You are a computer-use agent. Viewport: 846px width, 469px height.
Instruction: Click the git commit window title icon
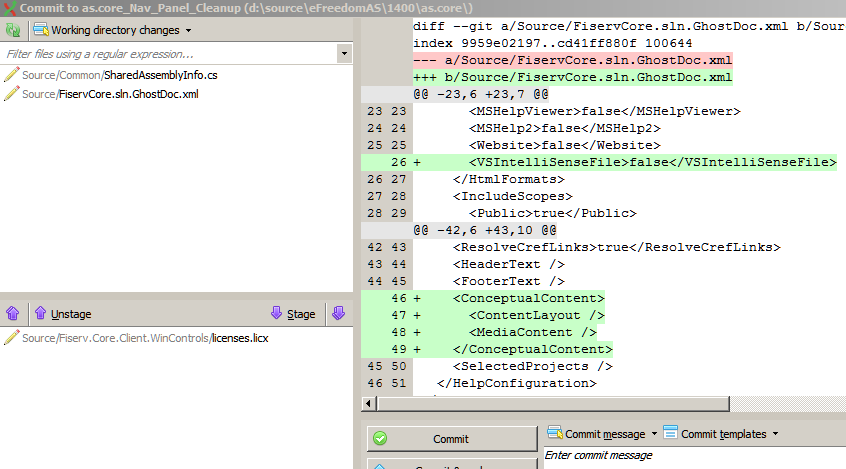pyautogui.click(x=10, y=8)
